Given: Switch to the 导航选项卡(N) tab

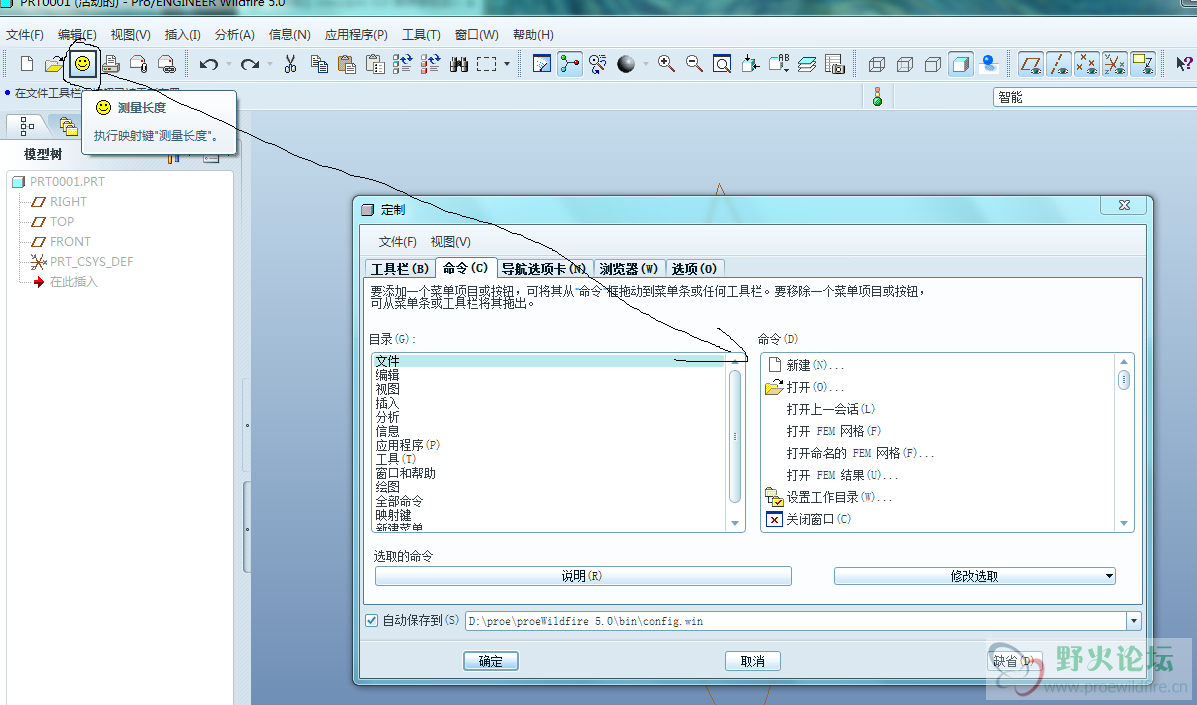Looking at the screenshot, I should point(544,269).
